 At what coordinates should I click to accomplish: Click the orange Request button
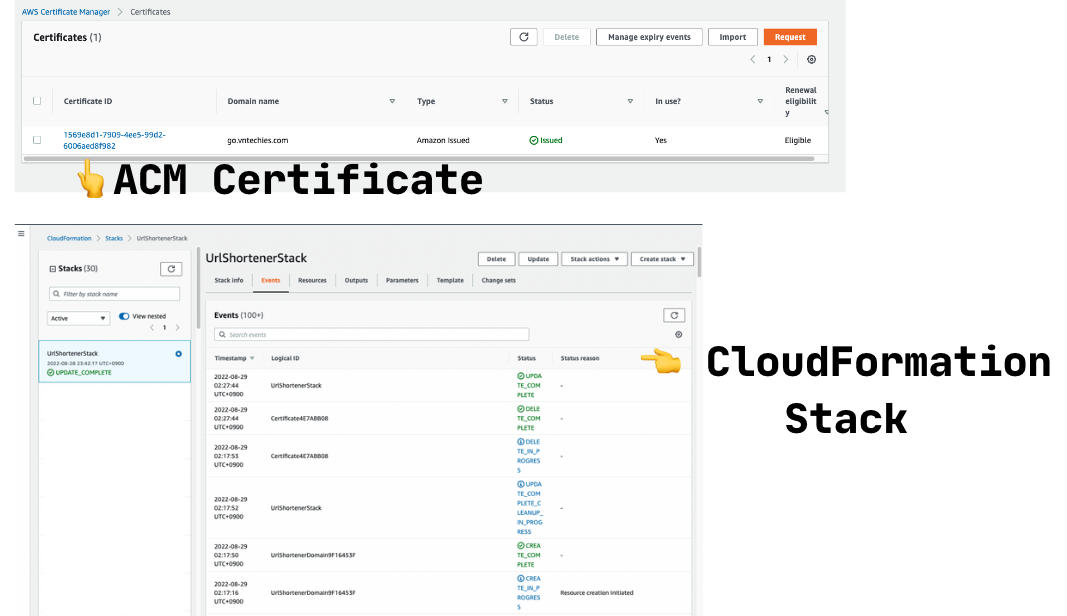point(789,37)
